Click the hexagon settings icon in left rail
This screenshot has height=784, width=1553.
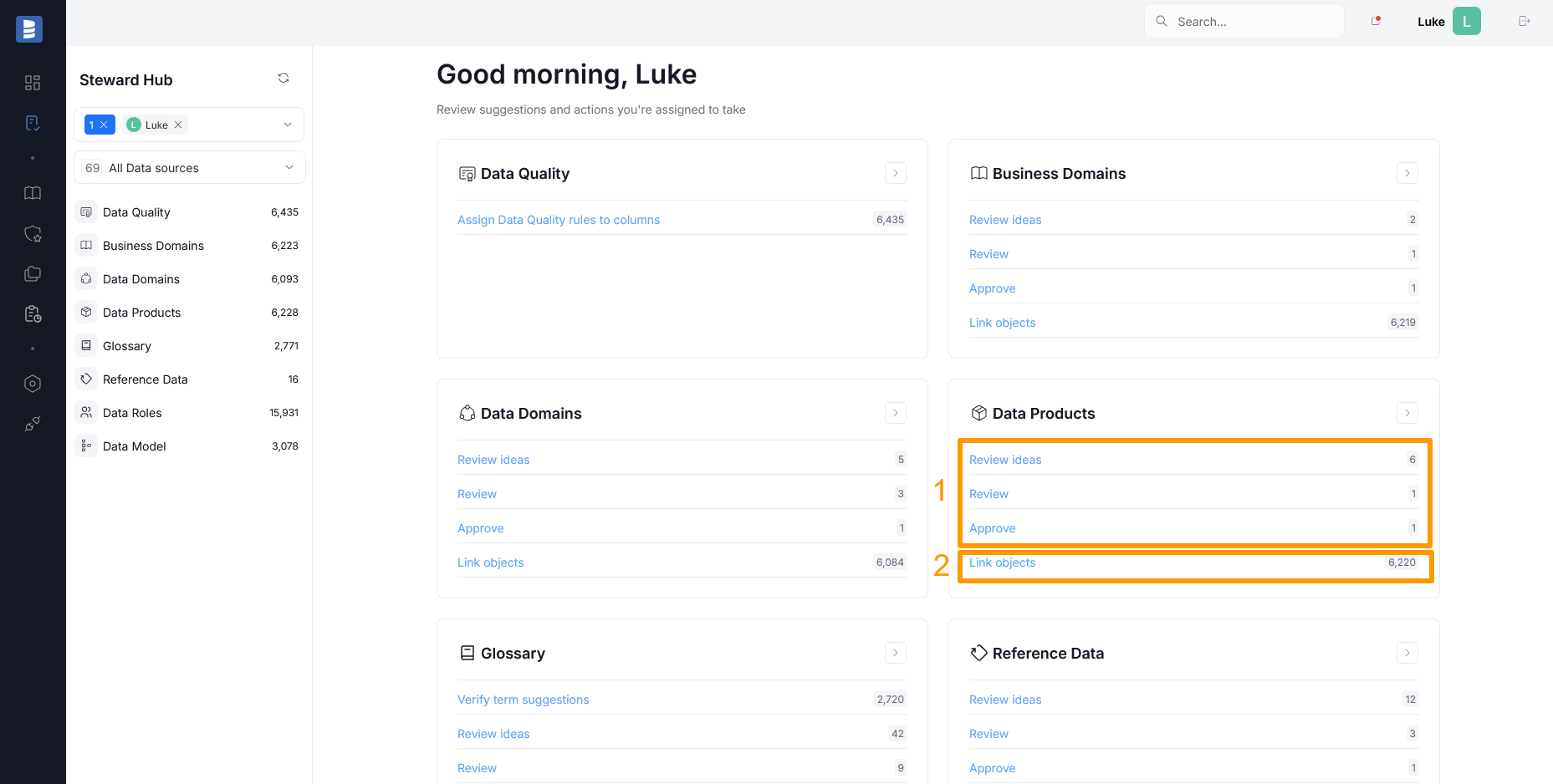pos(33,384)
